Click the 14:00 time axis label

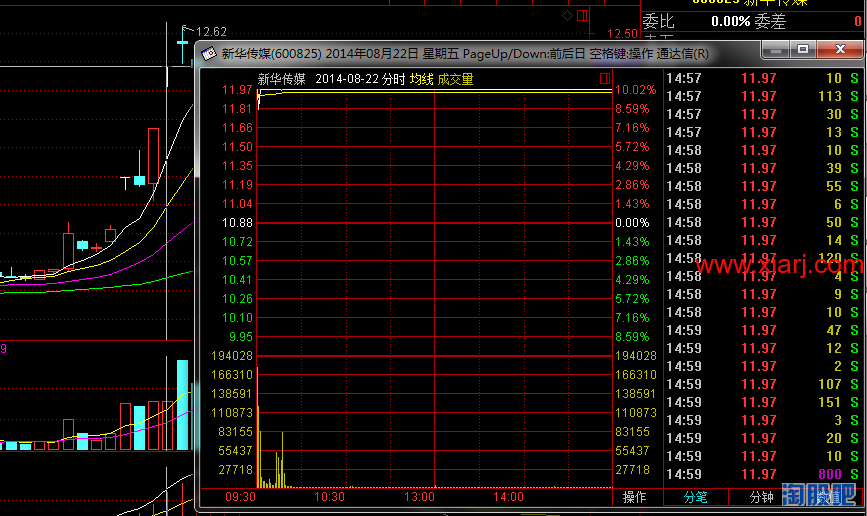[x=508, y=497]
